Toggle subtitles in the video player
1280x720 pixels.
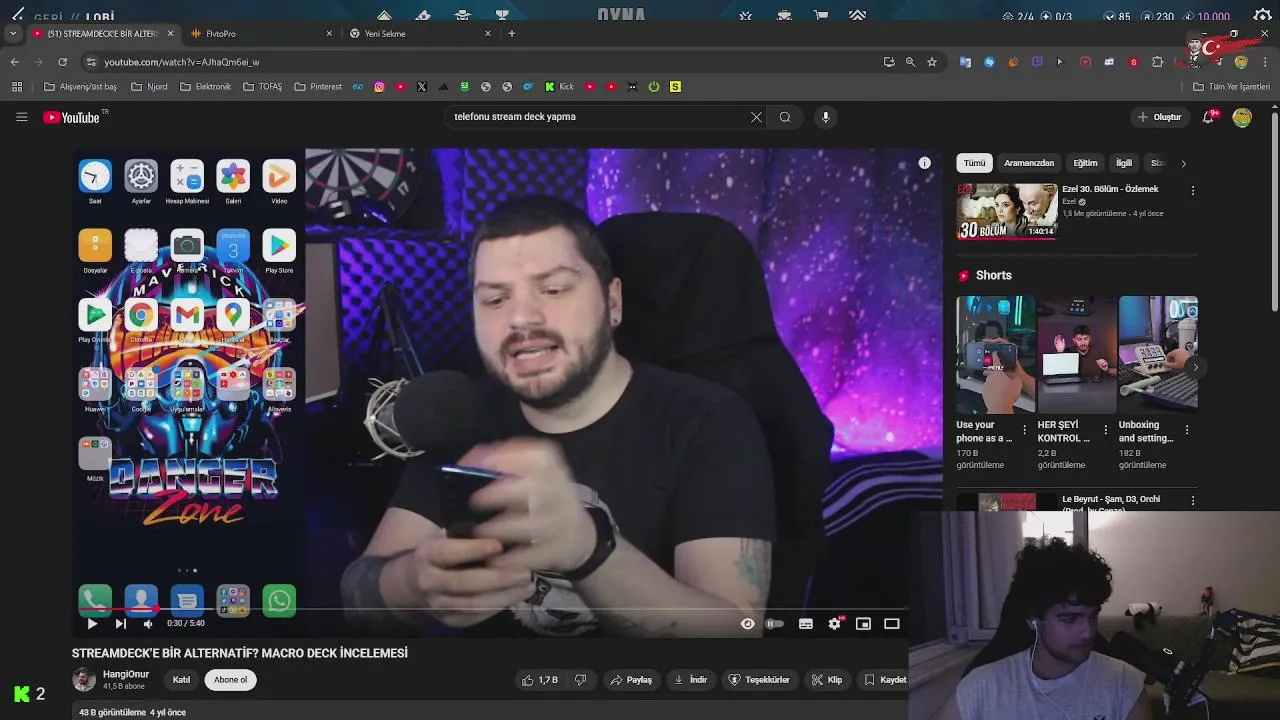(806, 624)
